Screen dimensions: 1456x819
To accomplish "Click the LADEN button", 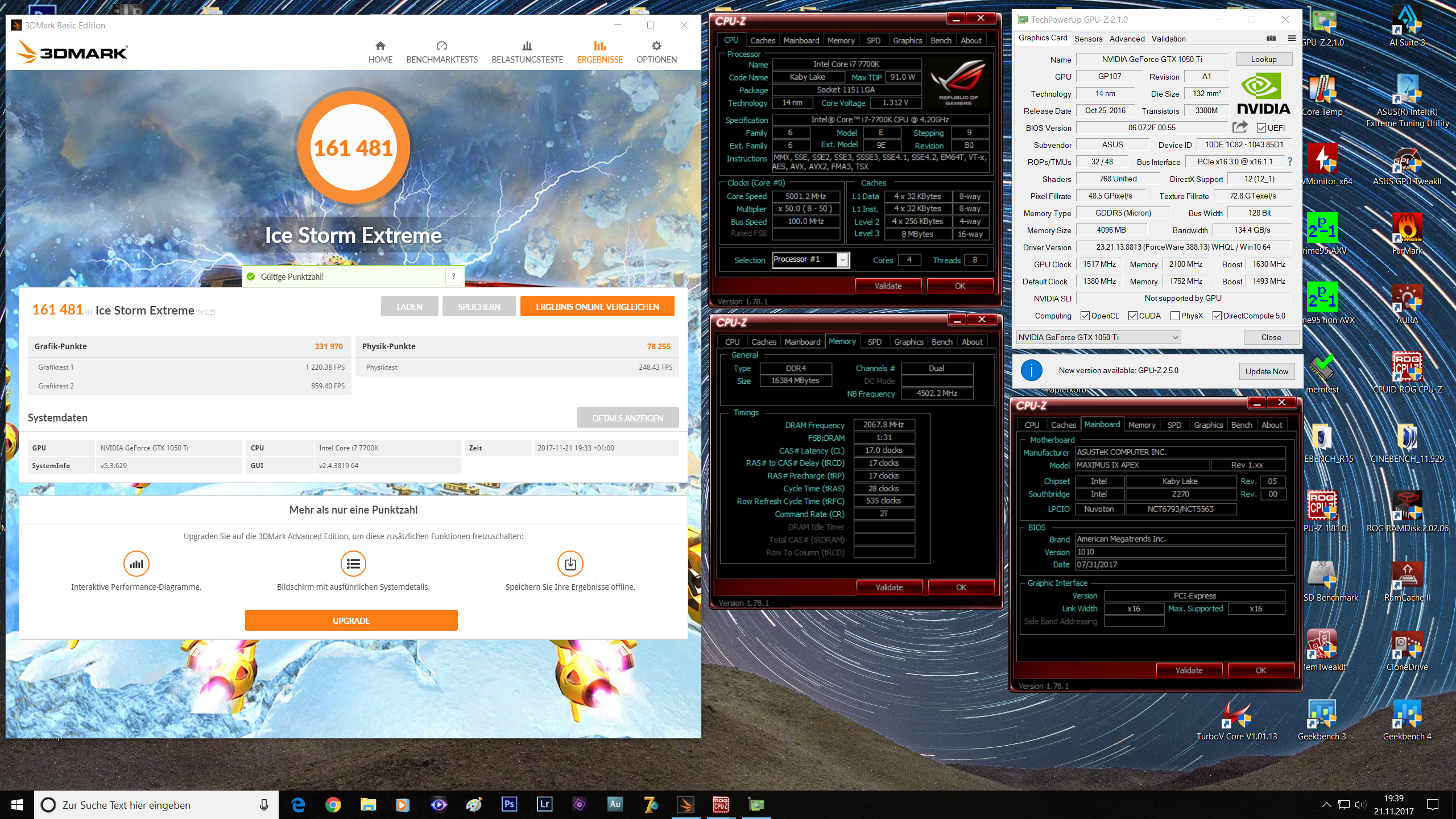I will point(409,307).
